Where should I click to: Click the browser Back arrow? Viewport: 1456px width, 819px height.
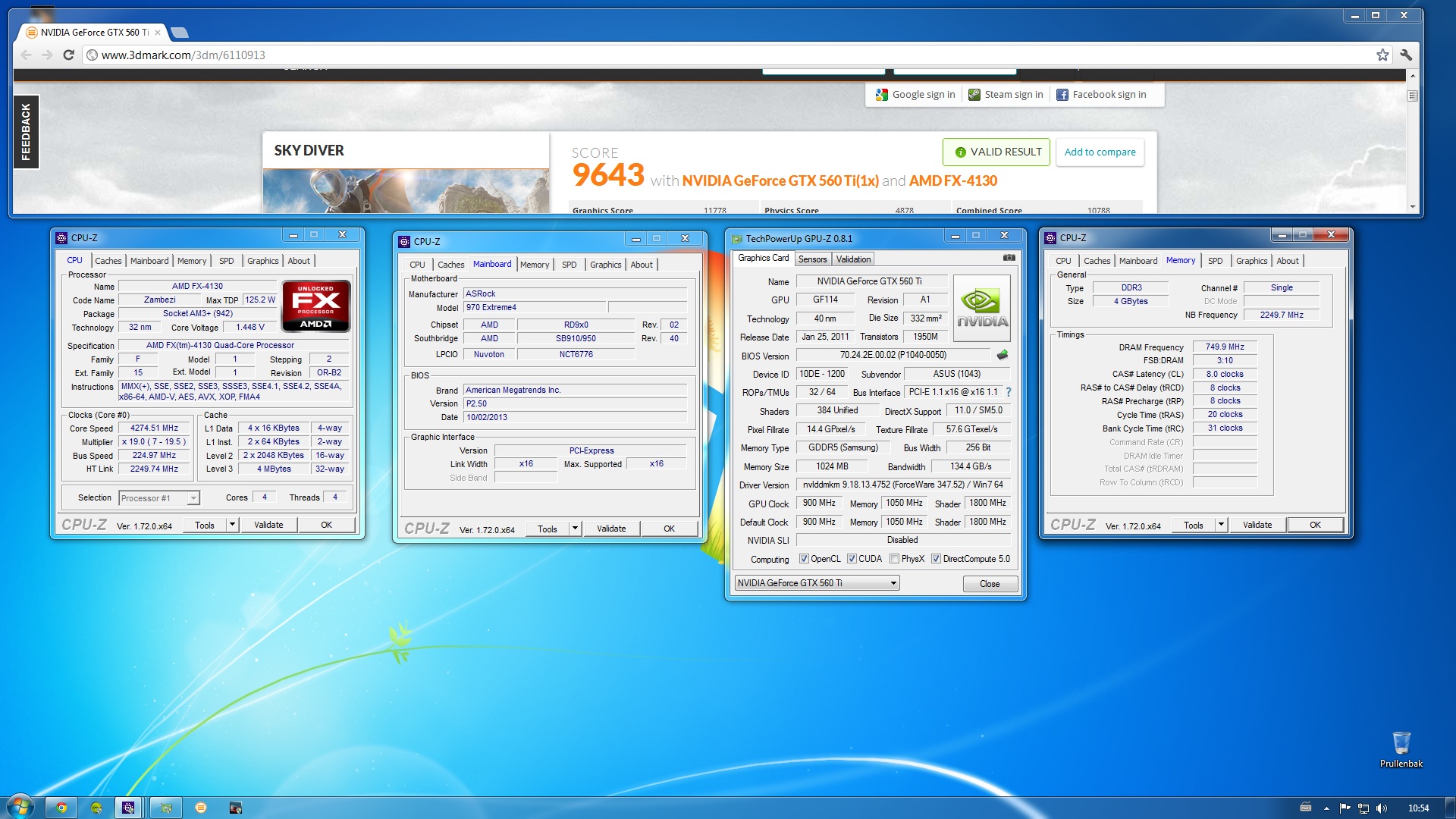(27, 55)
